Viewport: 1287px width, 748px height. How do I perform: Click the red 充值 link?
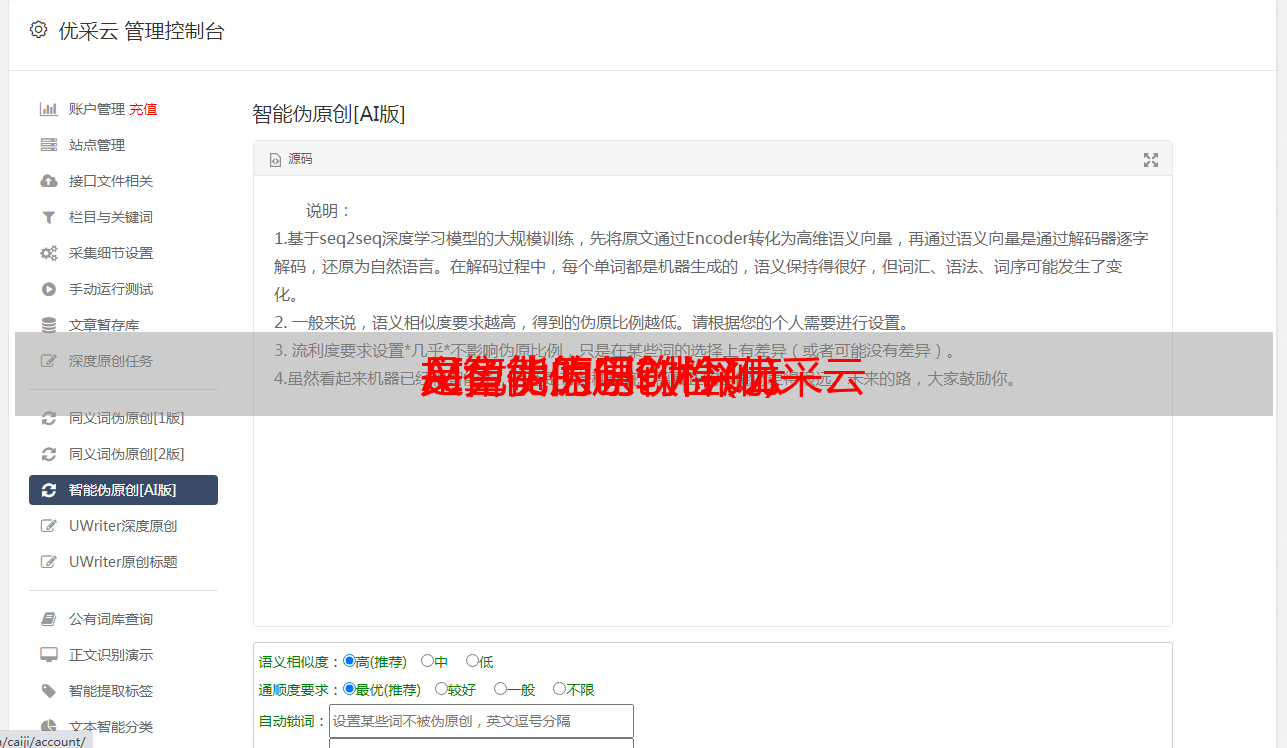click(x=143, y=109)
